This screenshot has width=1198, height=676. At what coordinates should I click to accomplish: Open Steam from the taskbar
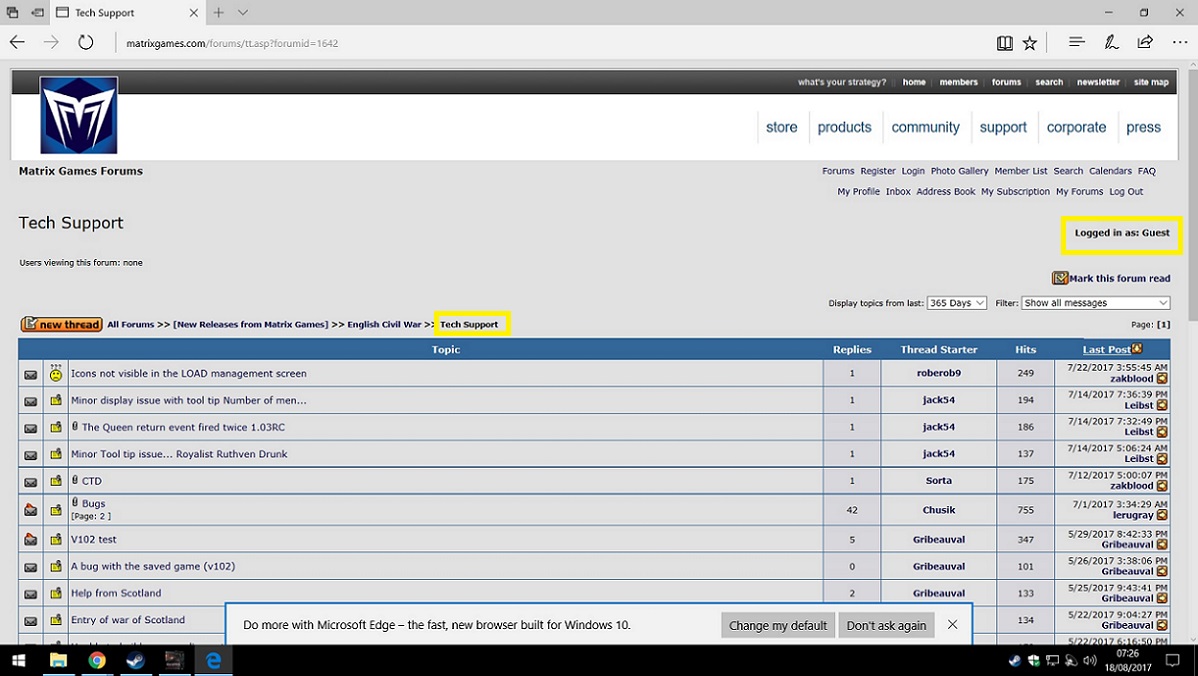click(x=136, y=660)
